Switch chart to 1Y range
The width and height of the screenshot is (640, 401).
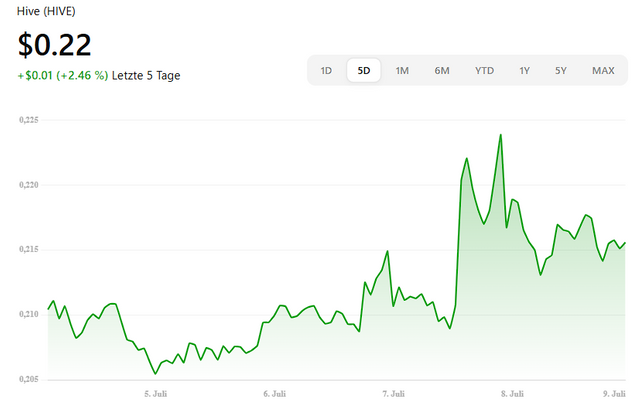tap(524, 71)
